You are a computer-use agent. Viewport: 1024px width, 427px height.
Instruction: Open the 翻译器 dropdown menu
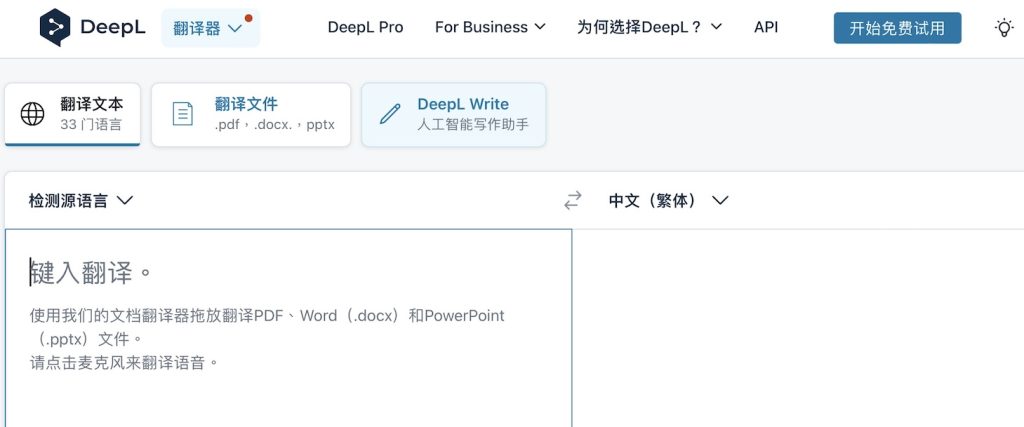point(210,28)
